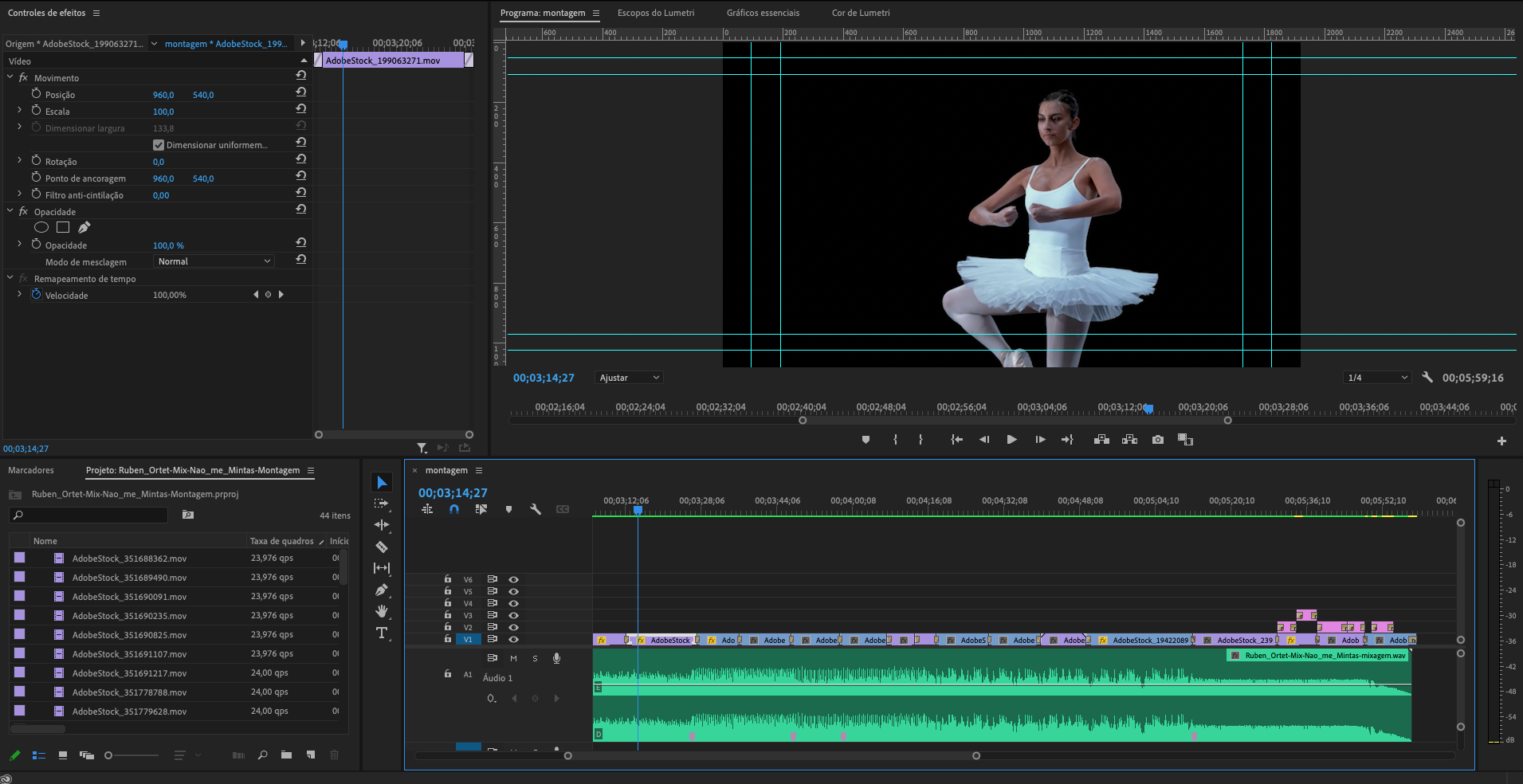1523x784 pixels.
Task: Hide track V1 using its eye icon
Action: tap(514, 640)
